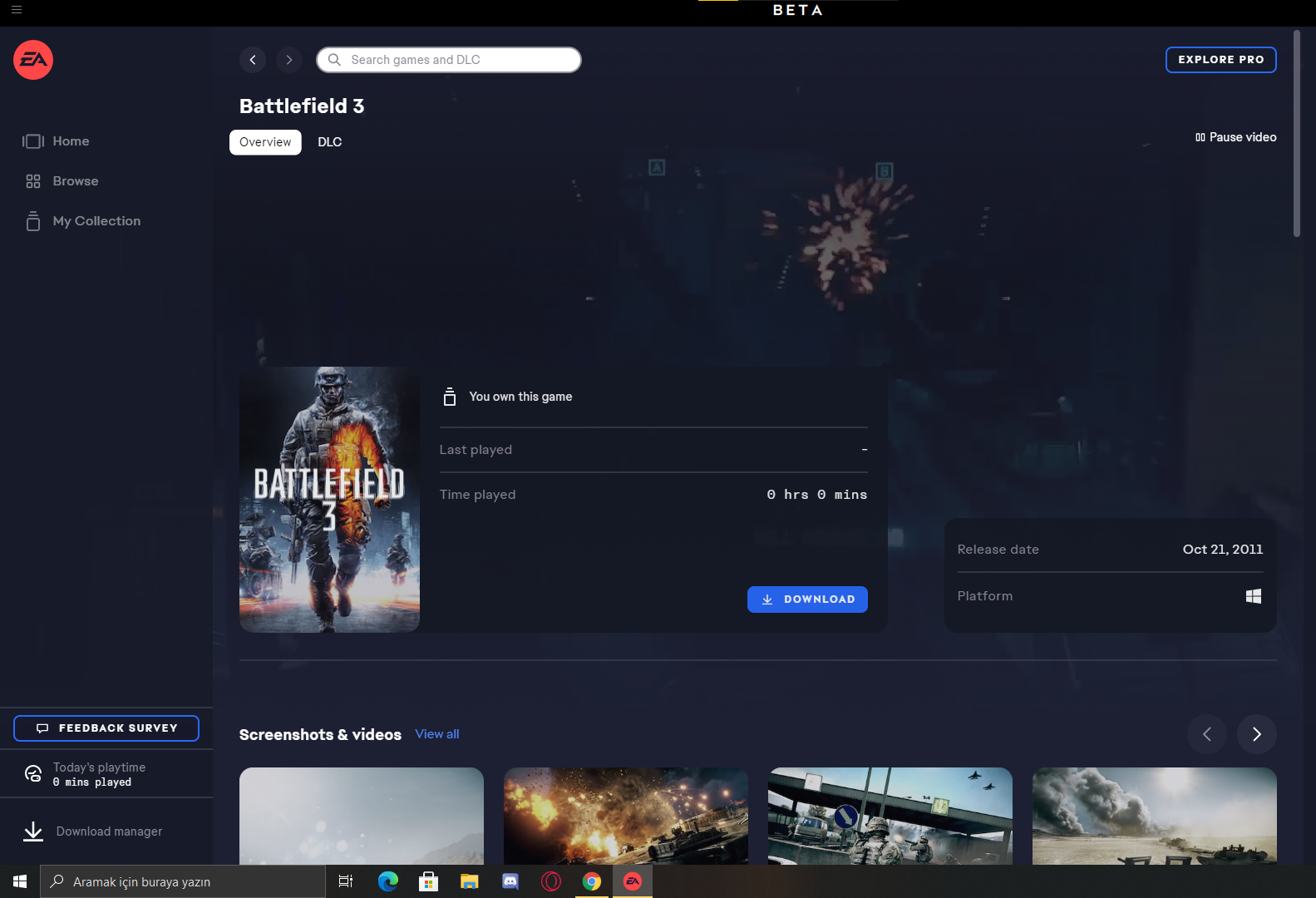Click Today's playtime in the sidebar

106,774
